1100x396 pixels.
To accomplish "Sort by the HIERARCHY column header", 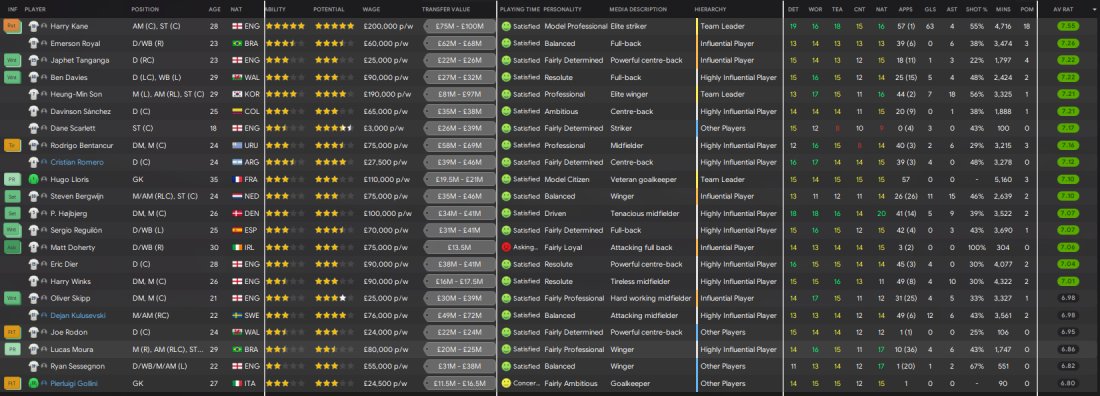I will [x=710, y=9].
